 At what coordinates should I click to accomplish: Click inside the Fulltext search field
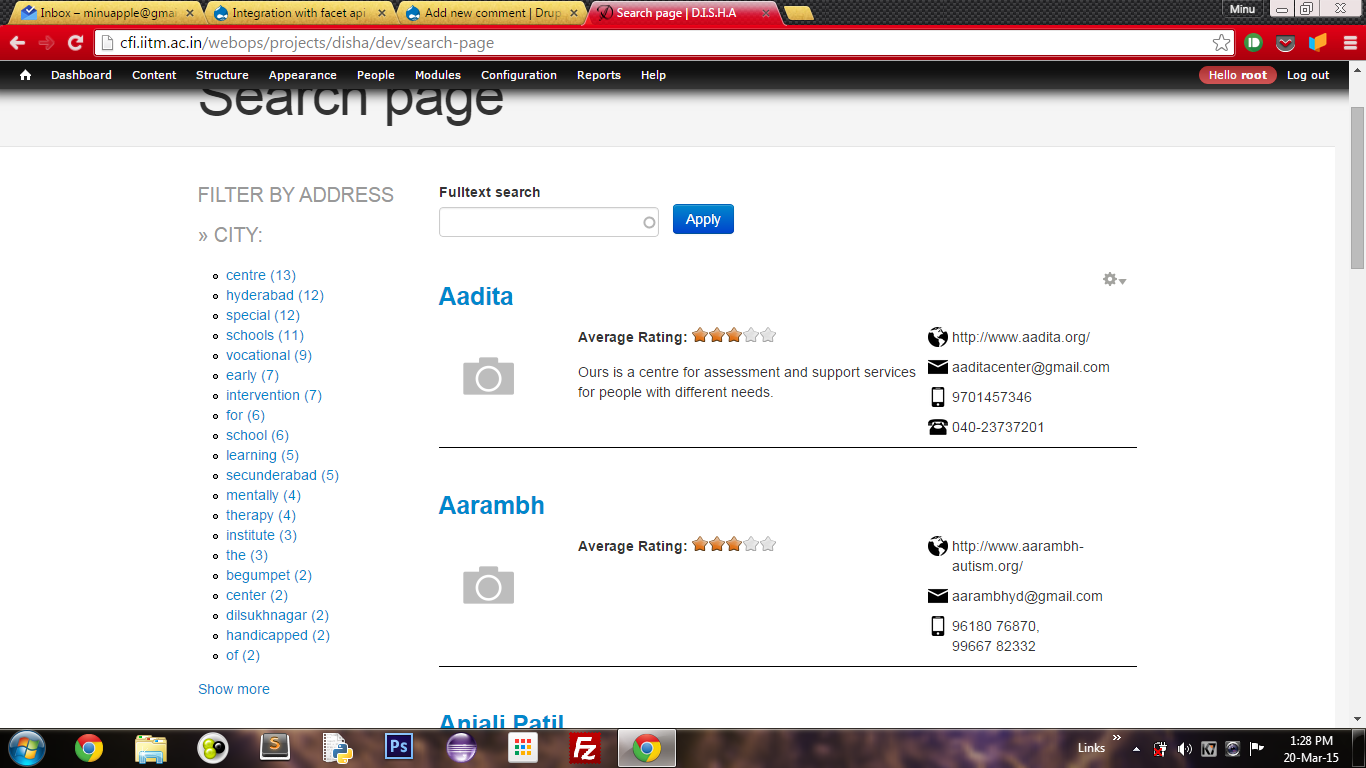point(548,222)
